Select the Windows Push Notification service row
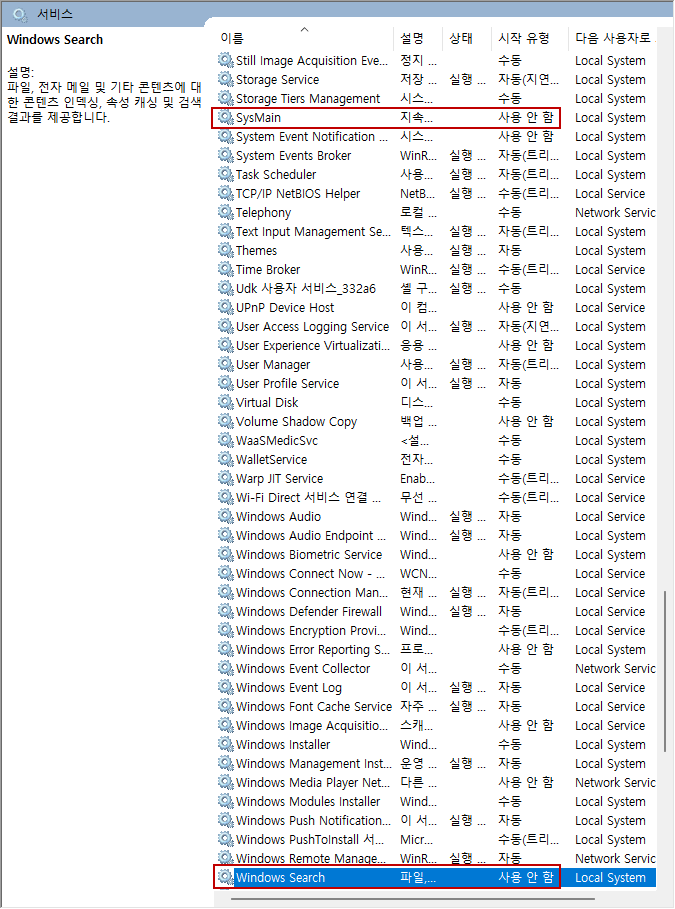 click(437, 820)
